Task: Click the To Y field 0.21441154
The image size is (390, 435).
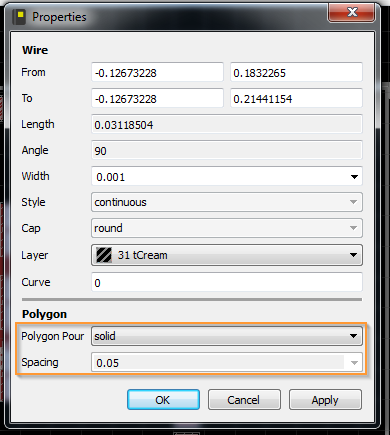Action: 296,98
